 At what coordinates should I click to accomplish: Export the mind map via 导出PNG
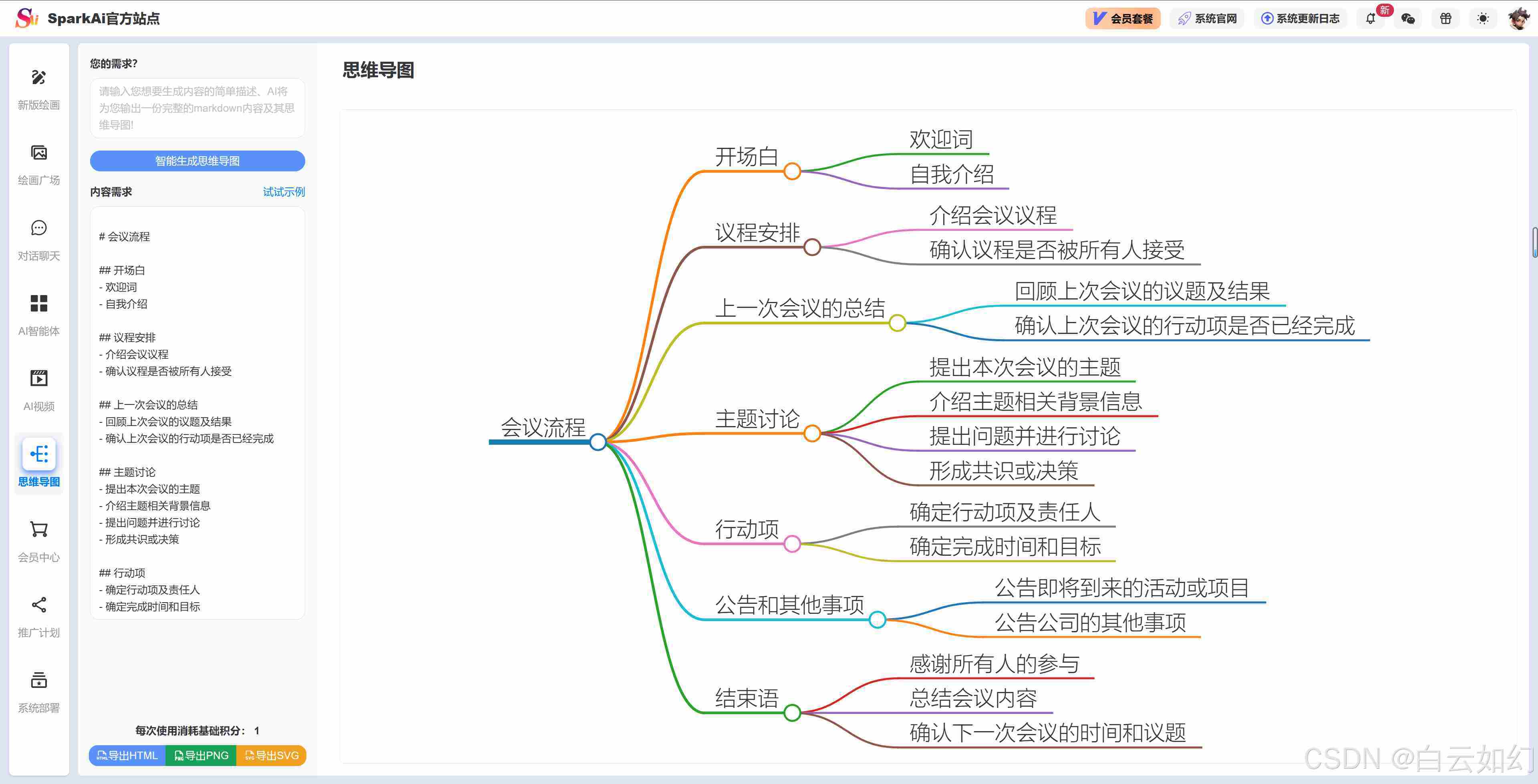tap(201, 755)
